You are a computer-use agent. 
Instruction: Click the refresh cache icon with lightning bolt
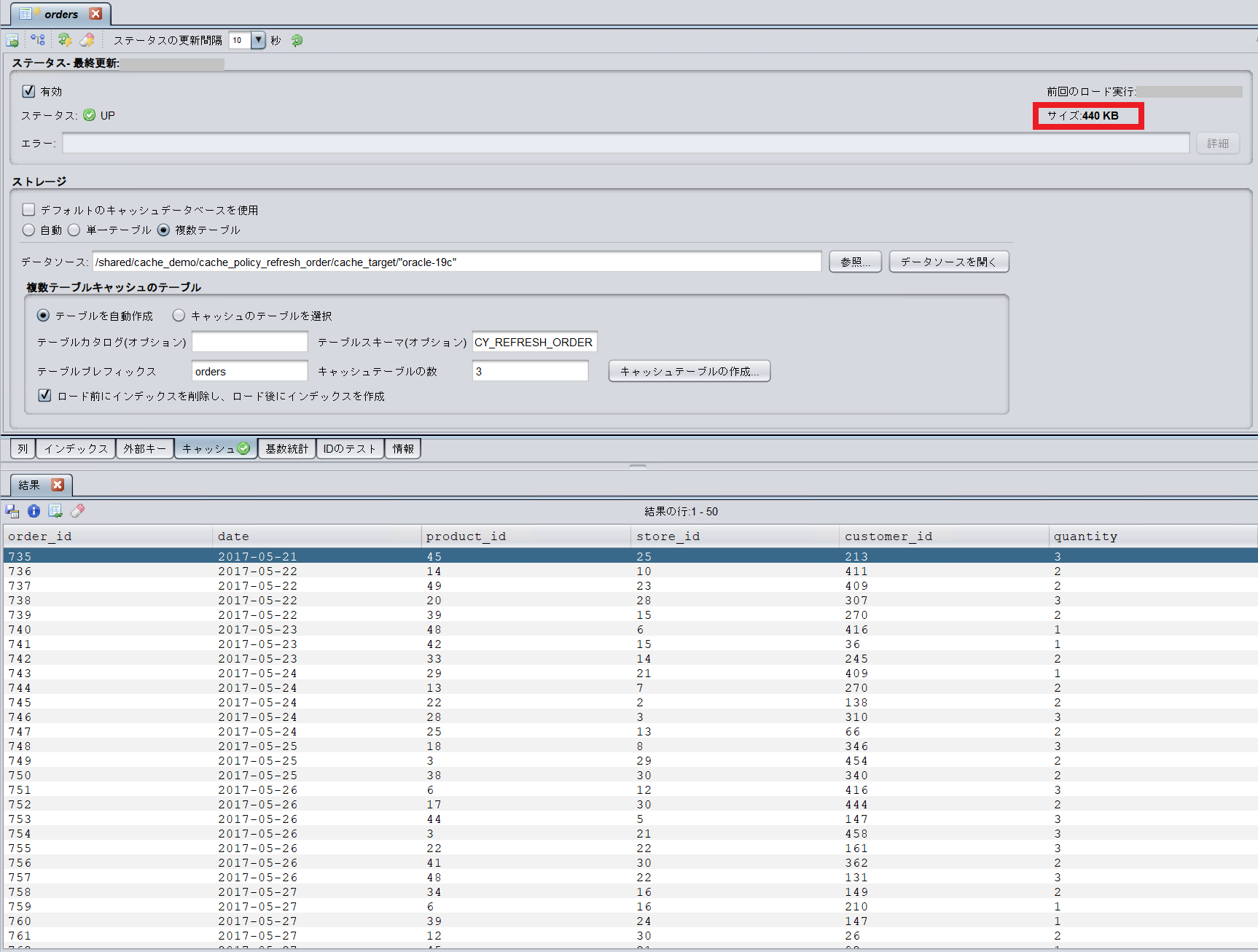pyautogui.click(x=65, y=40)
